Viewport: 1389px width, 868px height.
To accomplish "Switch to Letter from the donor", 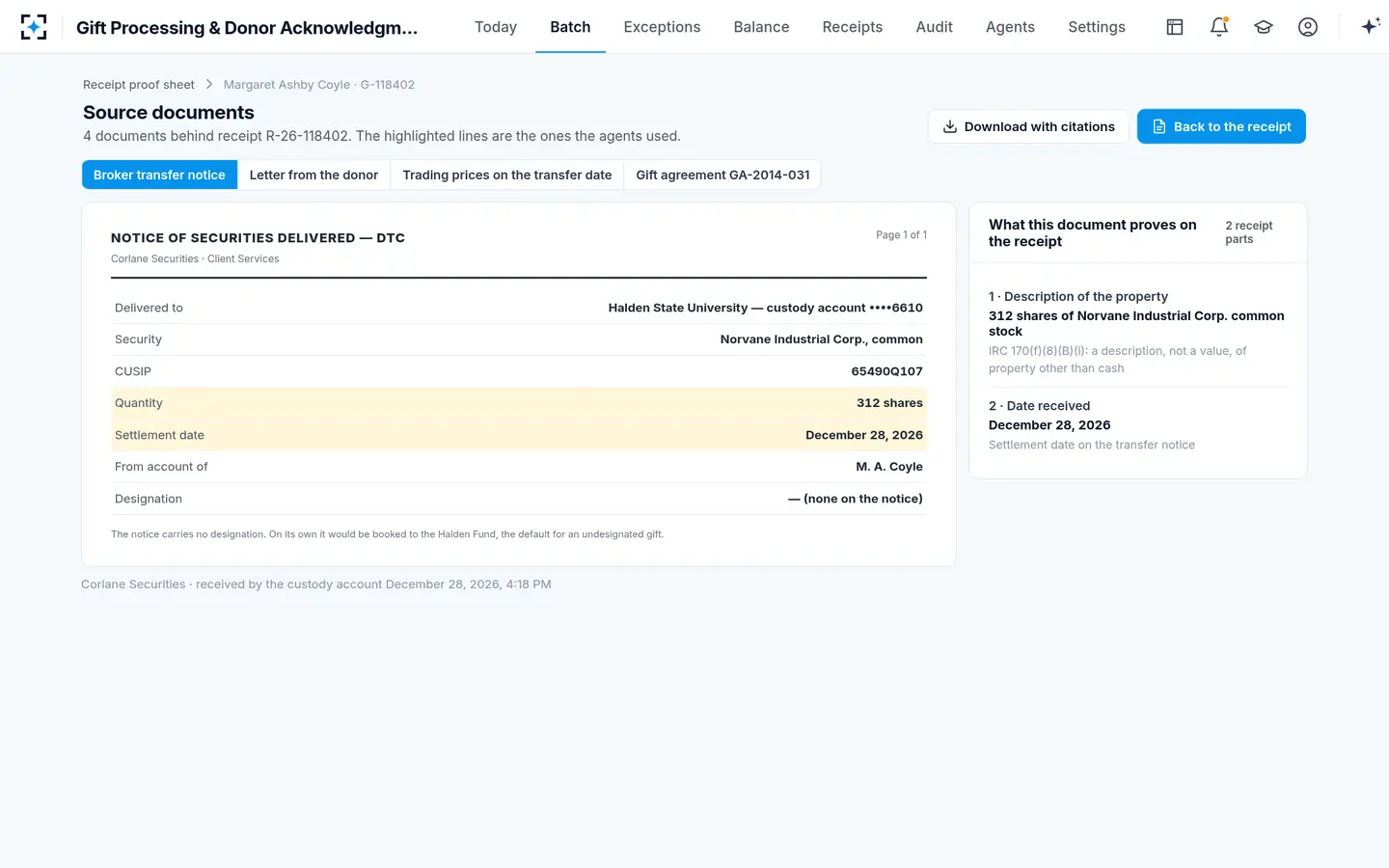I will (x=313, y=175).
